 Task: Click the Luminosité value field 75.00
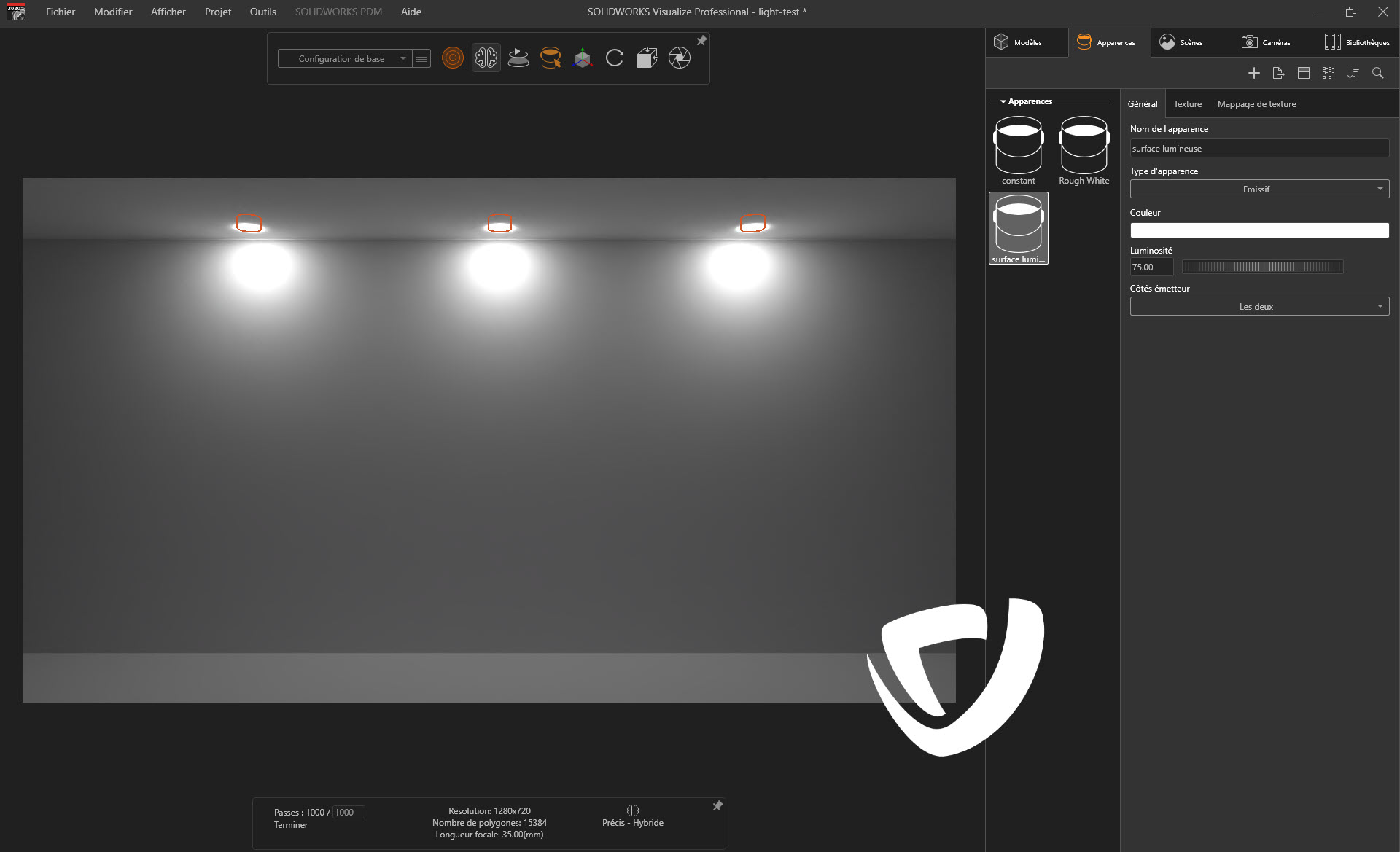point(1151,267)
